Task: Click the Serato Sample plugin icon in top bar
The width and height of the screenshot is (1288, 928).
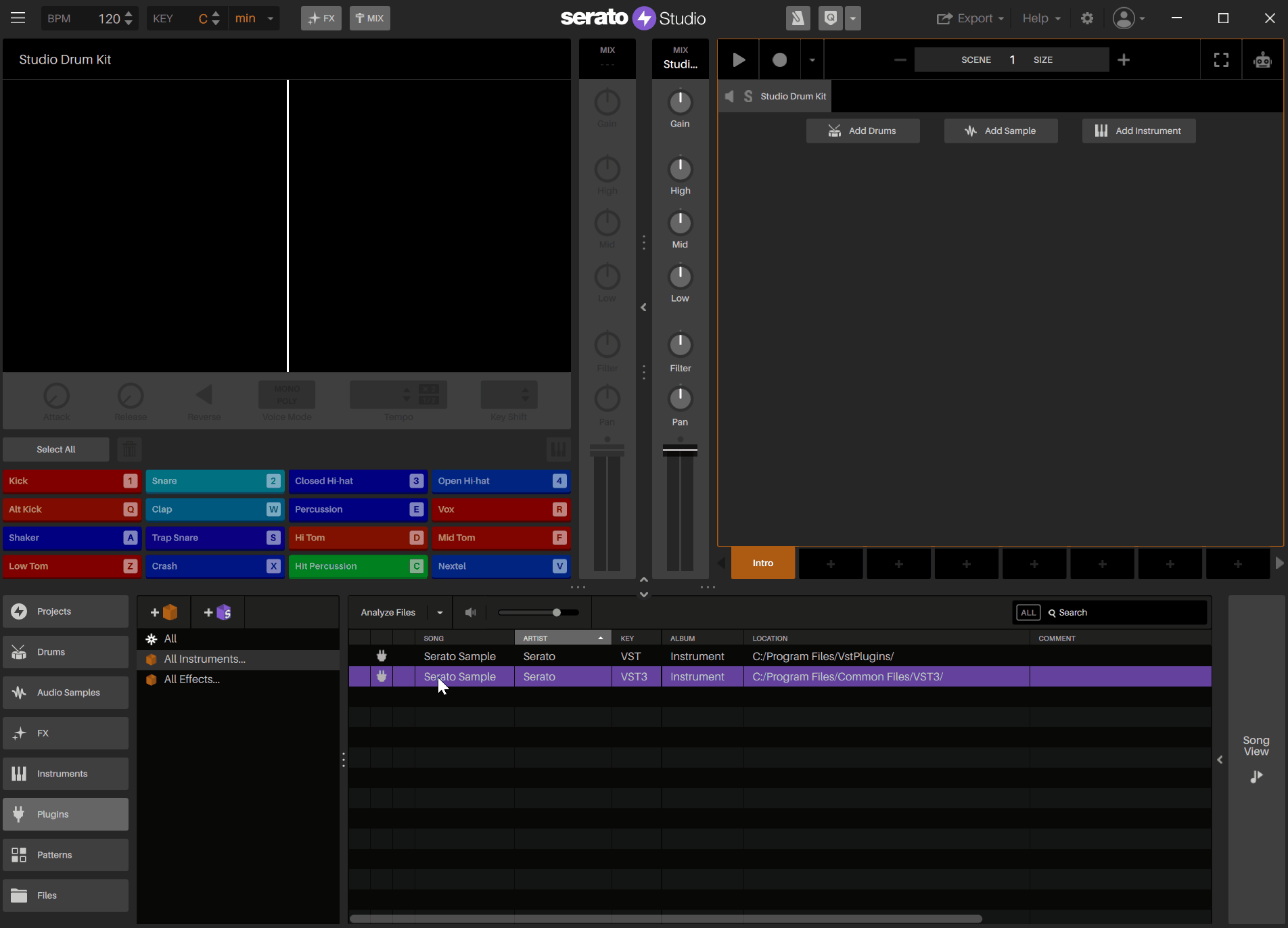Action: (798, 18)
